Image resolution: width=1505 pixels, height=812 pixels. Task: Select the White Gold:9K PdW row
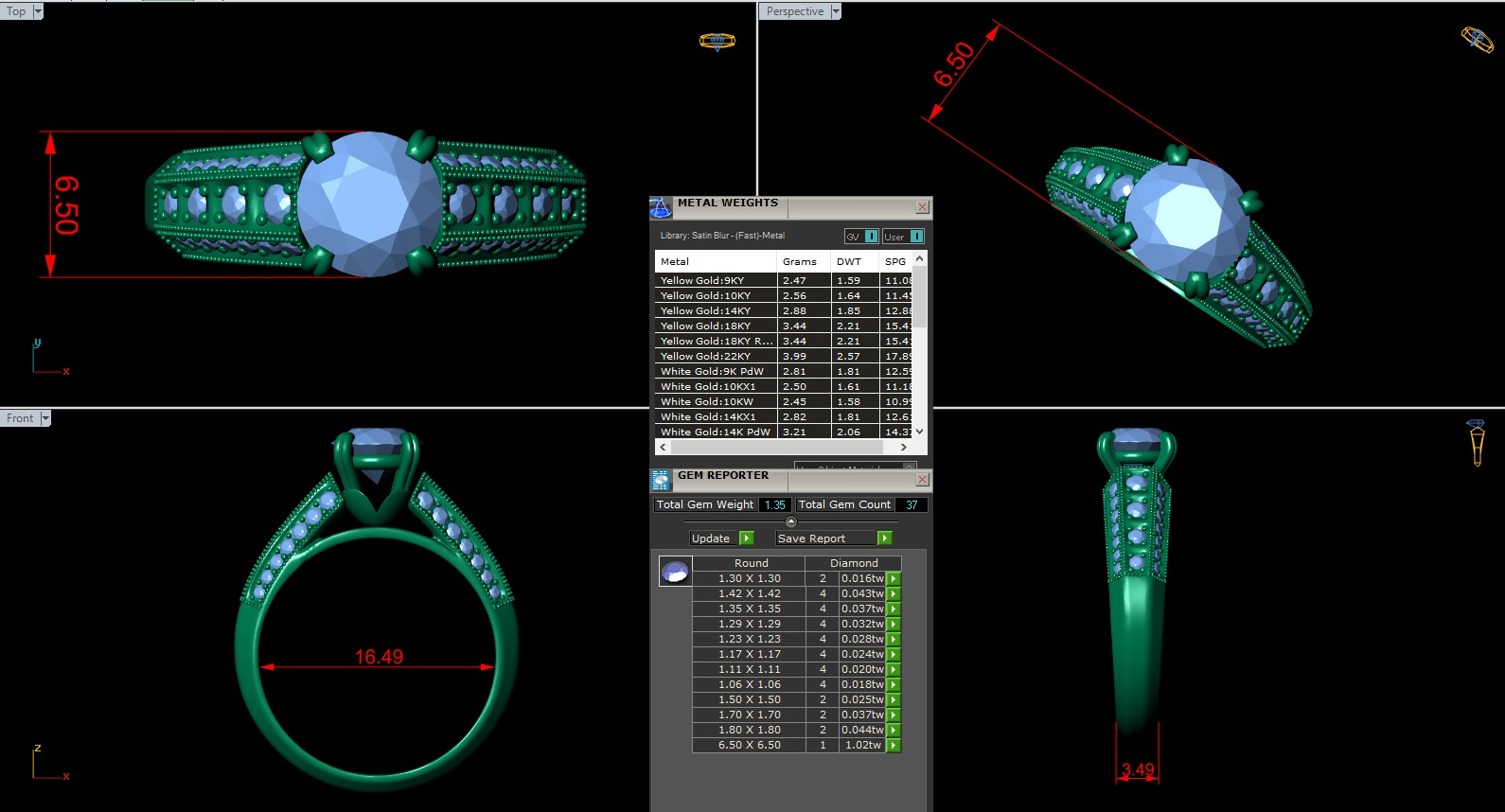click(x=784, y=371)
